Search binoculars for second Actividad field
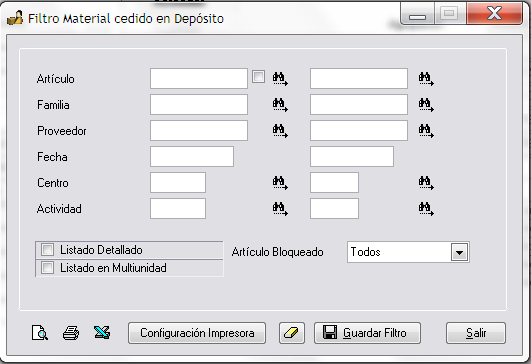 [426, 209]
